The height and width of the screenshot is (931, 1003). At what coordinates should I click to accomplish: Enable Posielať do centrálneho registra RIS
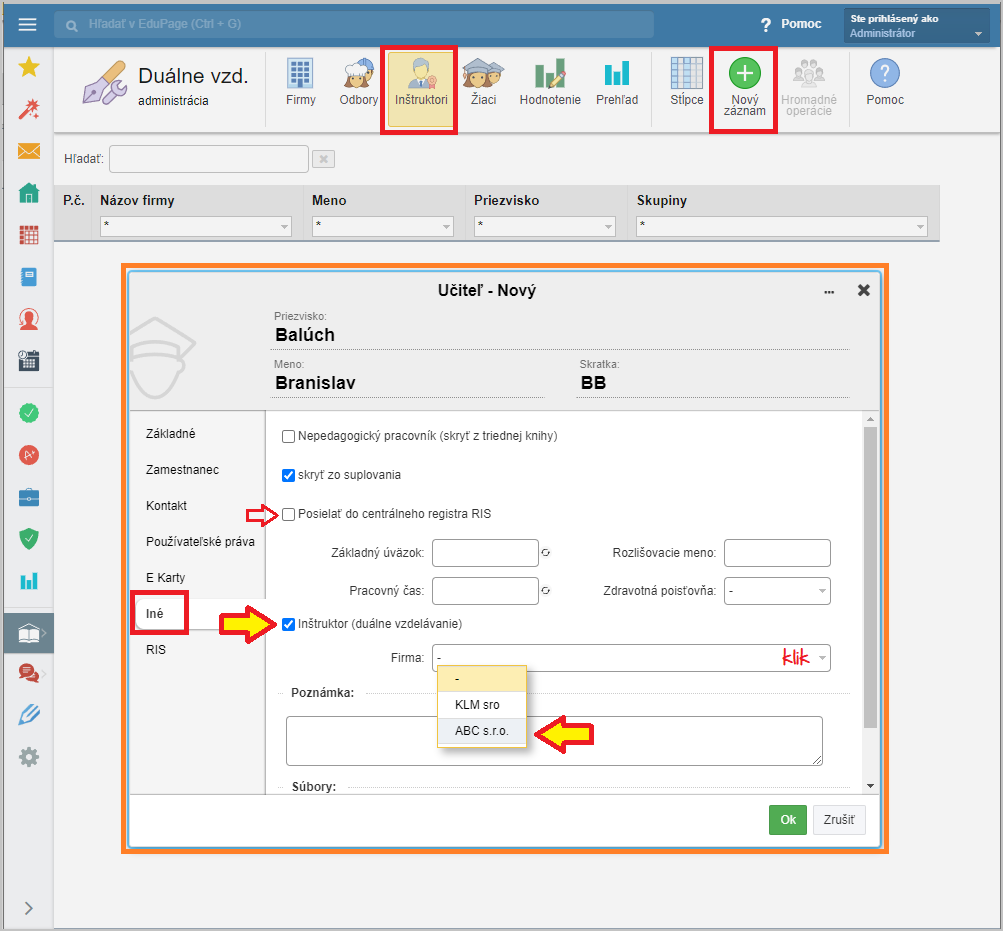tap(288, 514)
